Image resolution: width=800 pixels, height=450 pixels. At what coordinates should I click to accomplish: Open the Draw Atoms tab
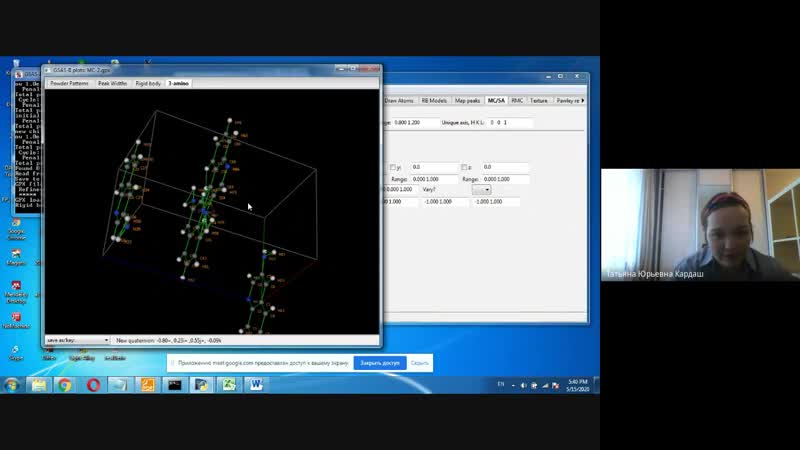(399, 101)
